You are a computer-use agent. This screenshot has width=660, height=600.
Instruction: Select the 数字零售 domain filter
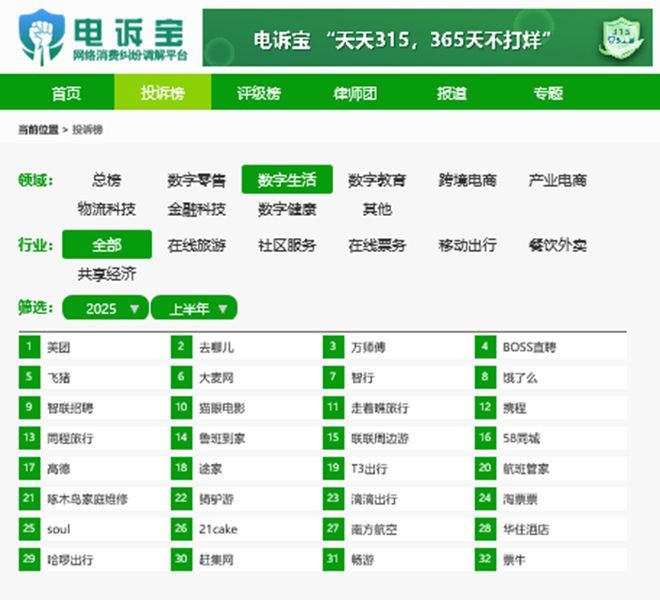(x=197, y=180)
